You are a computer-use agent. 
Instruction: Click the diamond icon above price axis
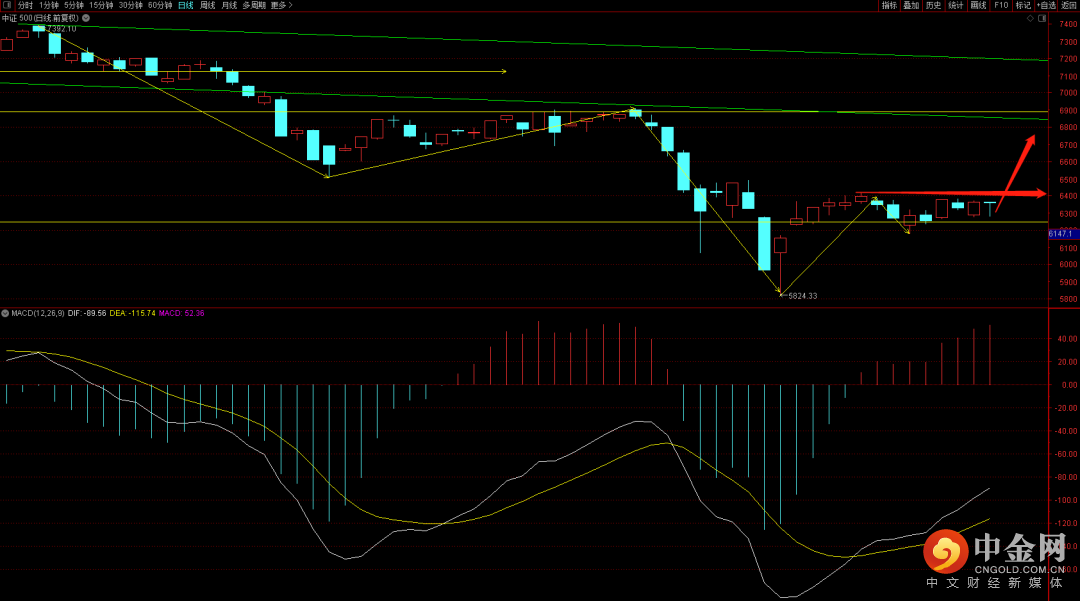pyautogui.click(x=1029, y=18)
